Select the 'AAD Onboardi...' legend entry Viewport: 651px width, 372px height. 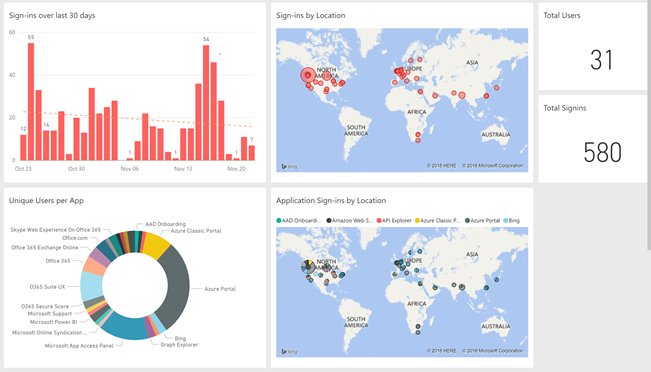[299, 220]
